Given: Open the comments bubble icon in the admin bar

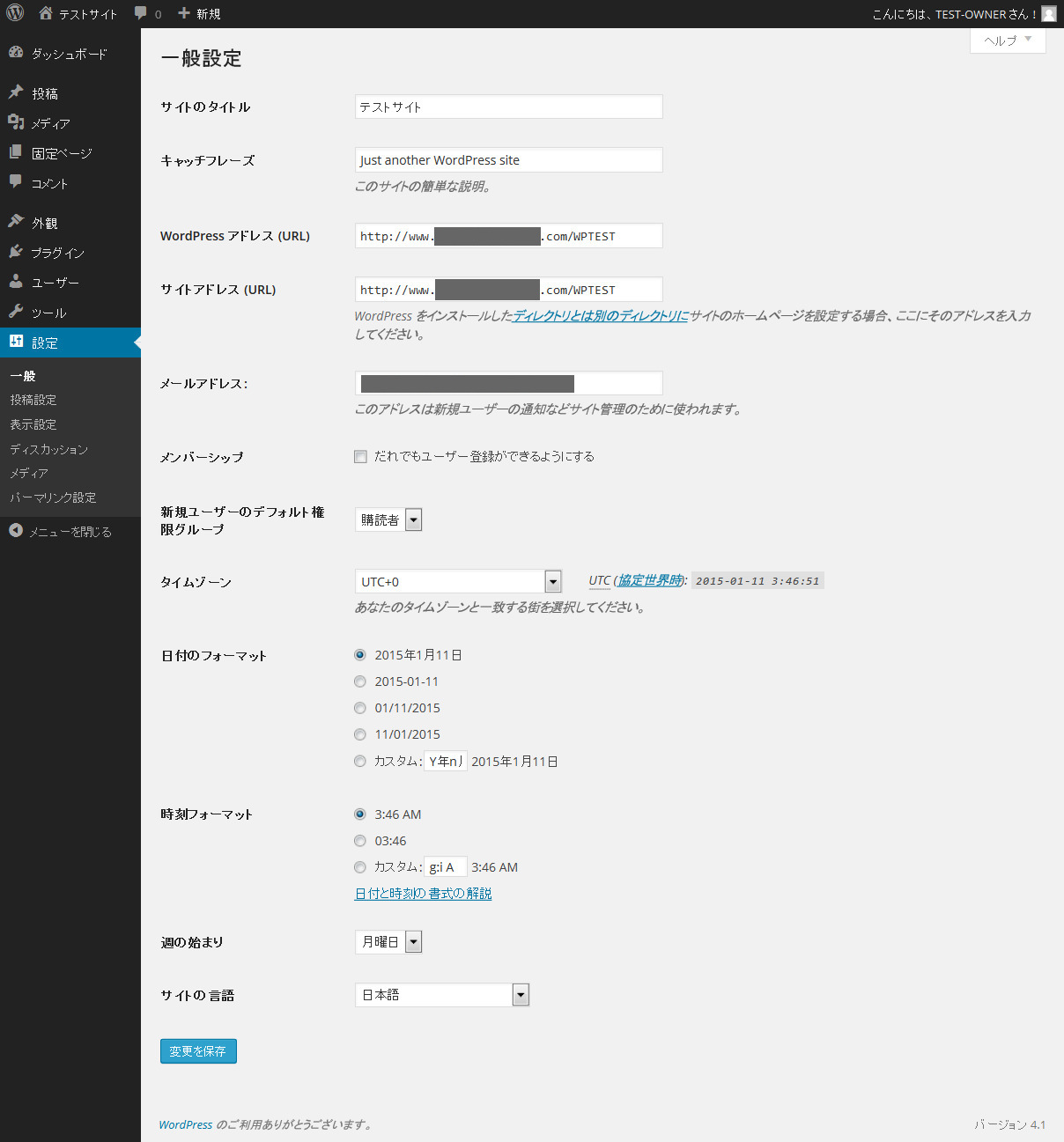Looking at the screenshot, I should click(141, 14).
